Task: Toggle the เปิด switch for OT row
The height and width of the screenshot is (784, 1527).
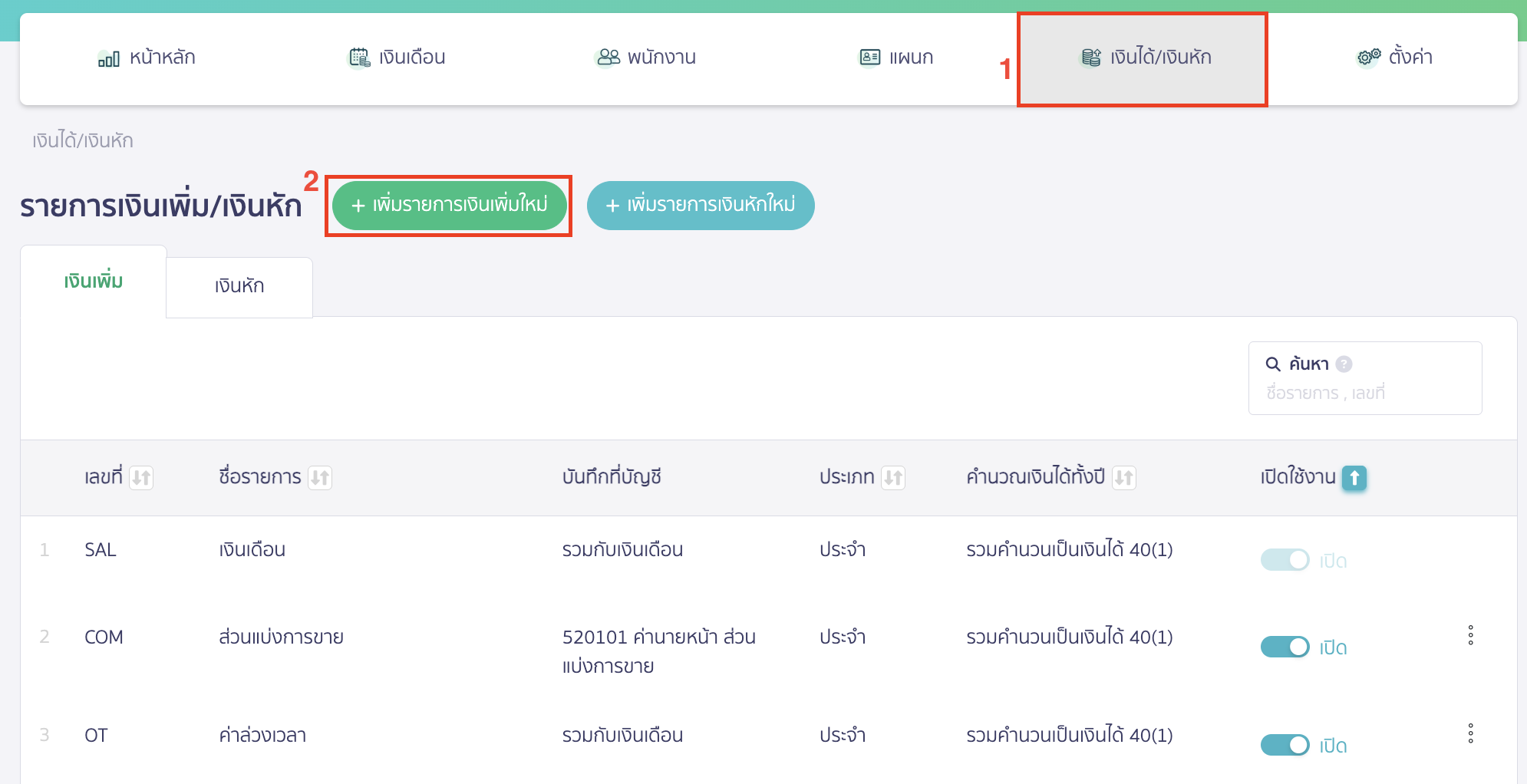Action: pos(1285,745)
